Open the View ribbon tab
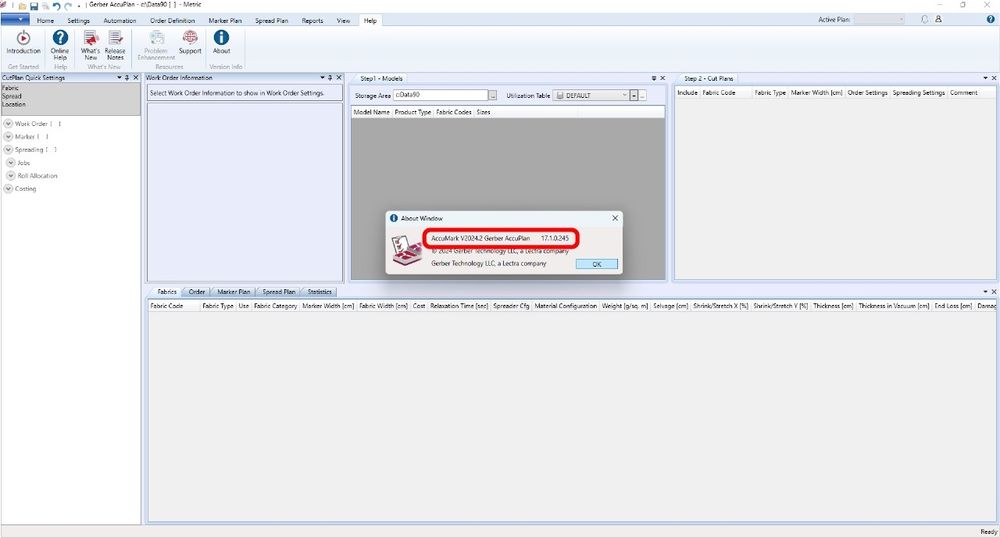1000x538 pixels. click(343, 20)
